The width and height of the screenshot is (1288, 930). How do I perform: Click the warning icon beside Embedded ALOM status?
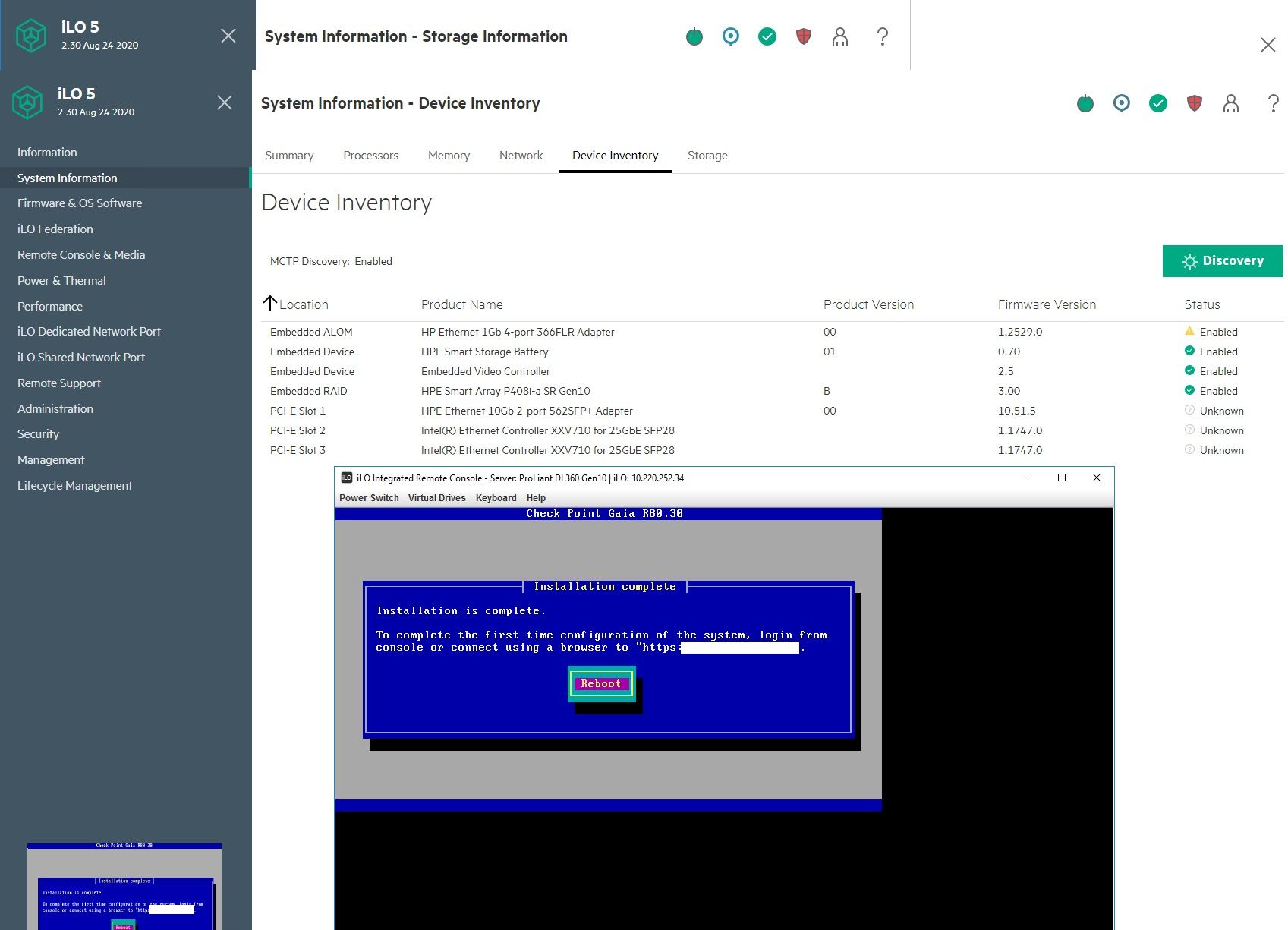(1189, 331)
